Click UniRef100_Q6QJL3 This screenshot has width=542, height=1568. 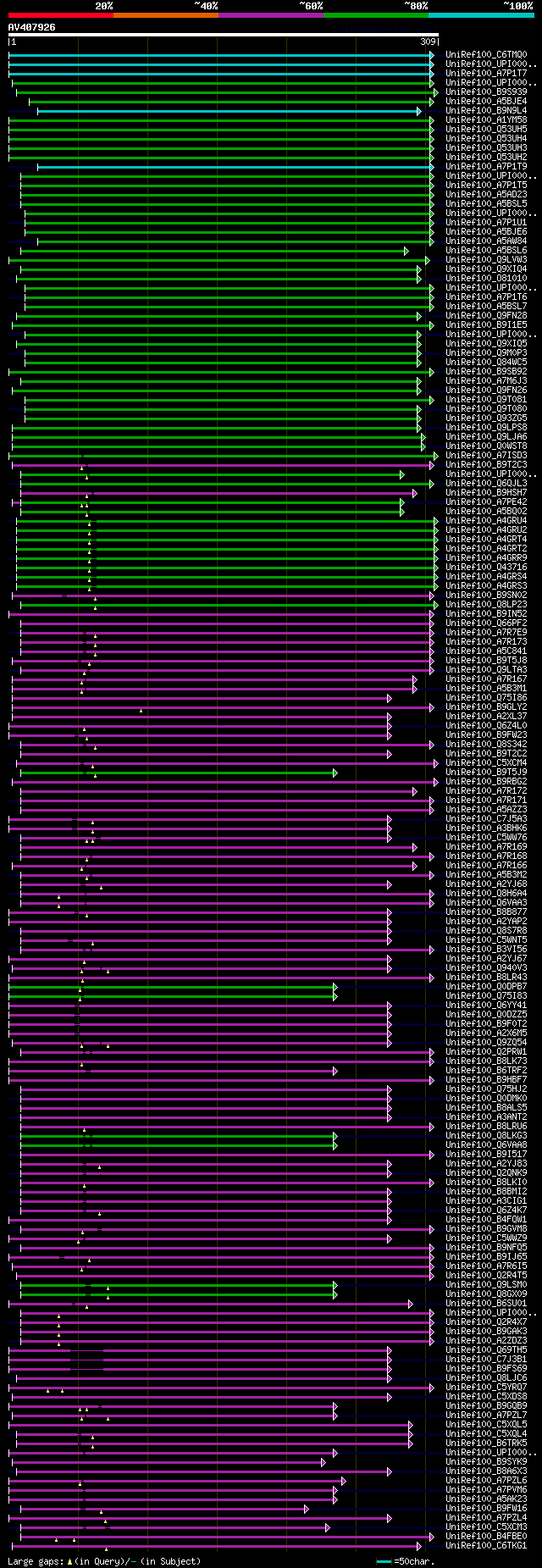pyautogui.click(x=486, y=484)
